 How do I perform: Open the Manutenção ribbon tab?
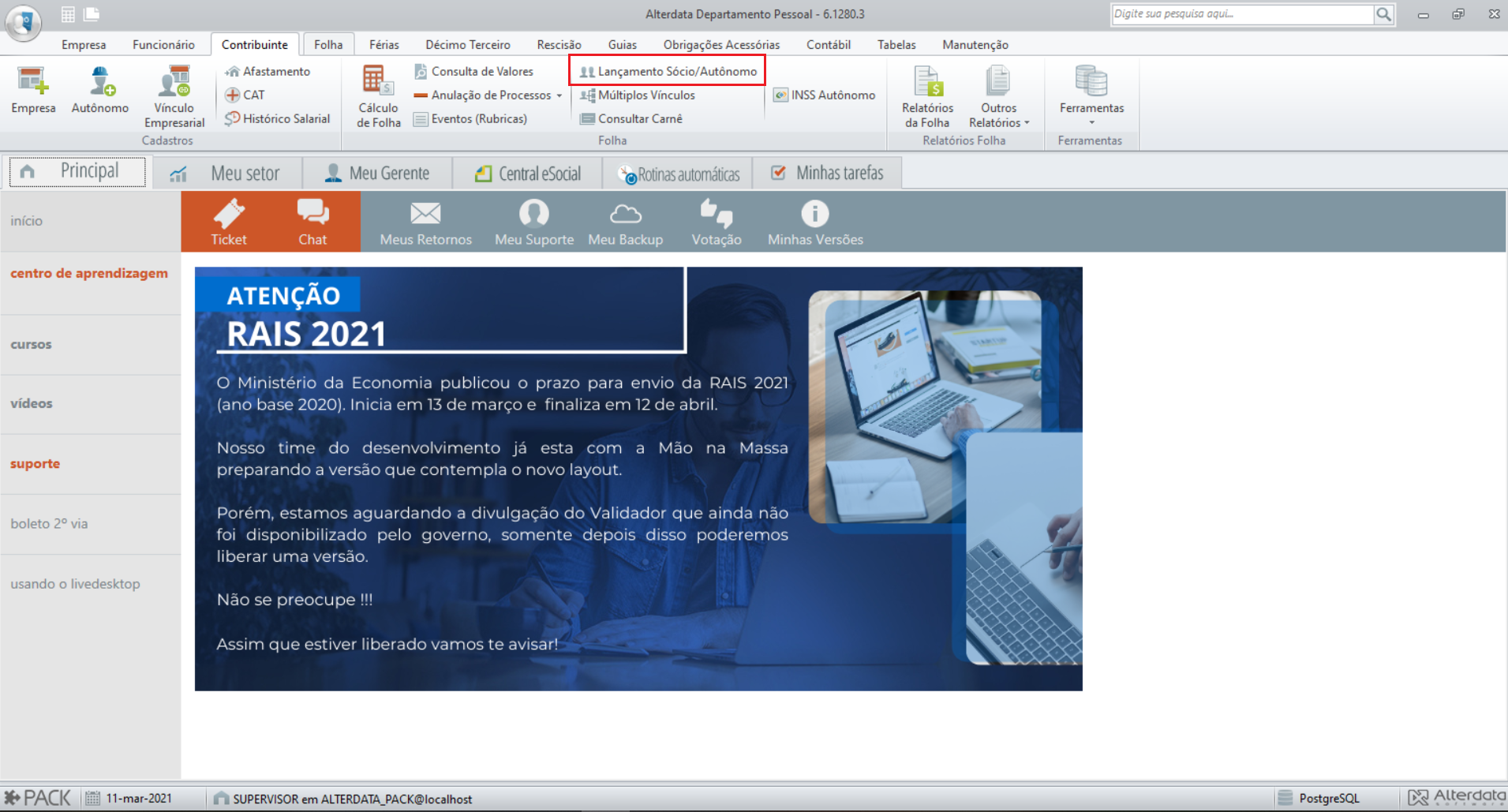tap(975, 45)
